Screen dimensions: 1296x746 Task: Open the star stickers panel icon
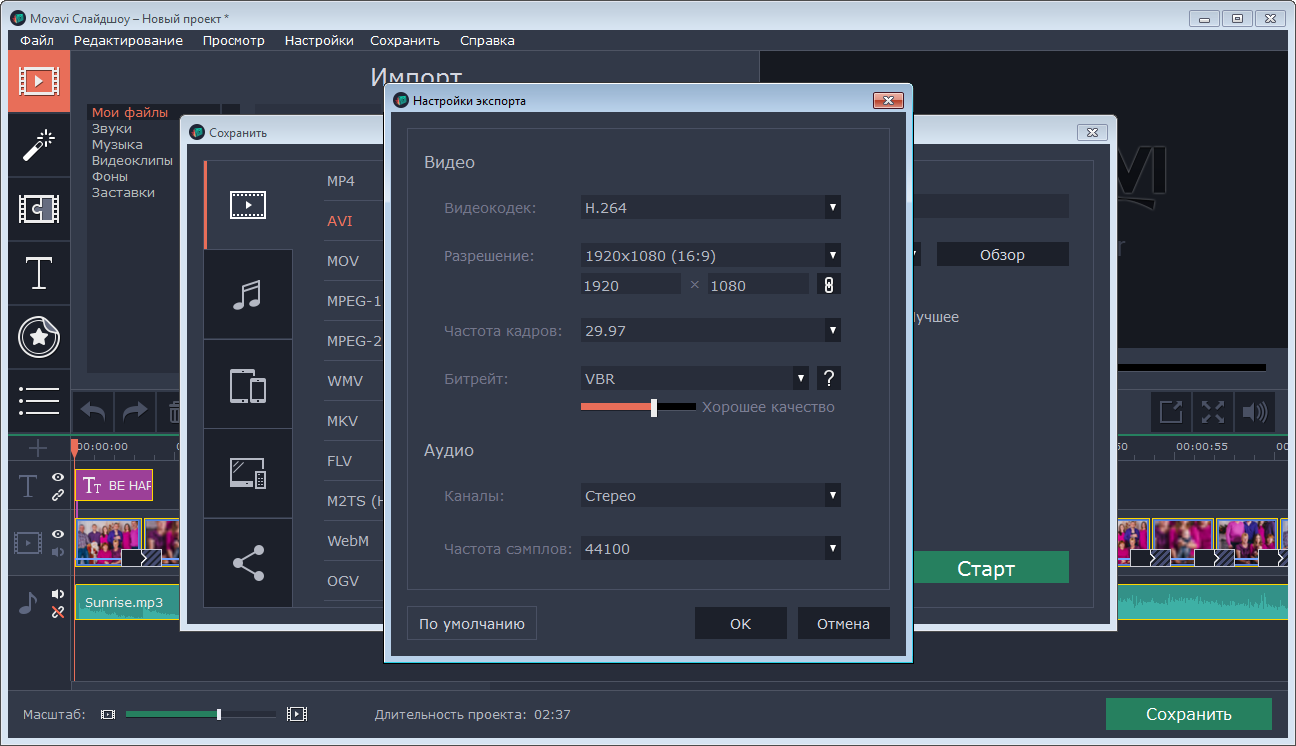click(x=39, y=338)
